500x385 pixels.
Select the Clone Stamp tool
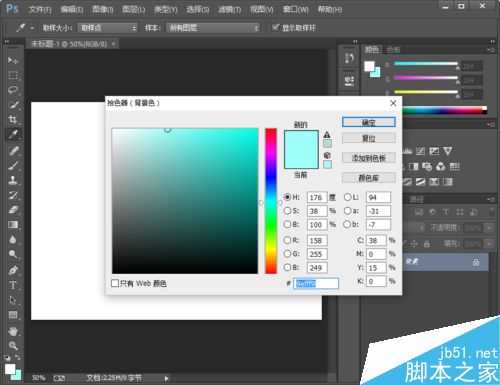(13, 180)
